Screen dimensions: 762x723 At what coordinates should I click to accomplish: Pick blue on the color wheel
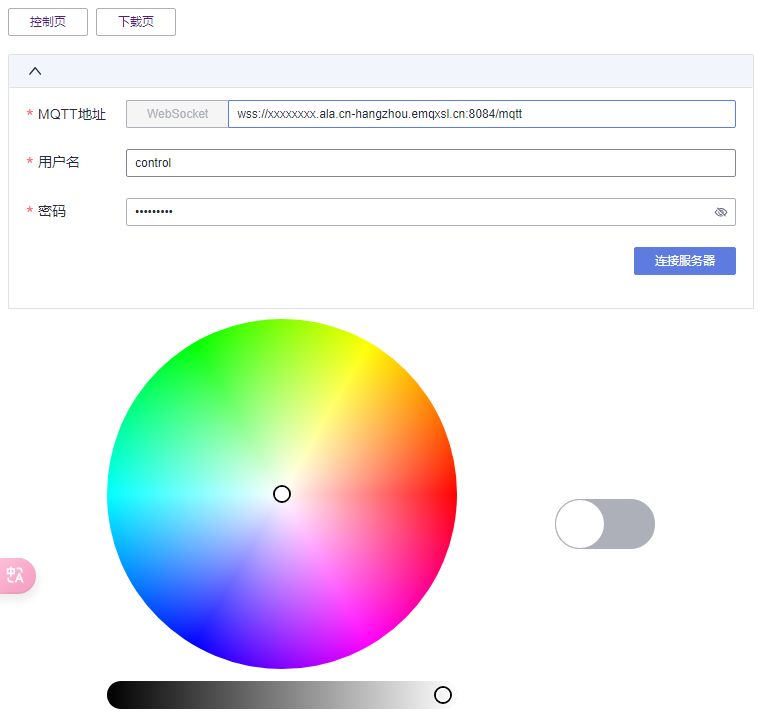tap(198, 639)
